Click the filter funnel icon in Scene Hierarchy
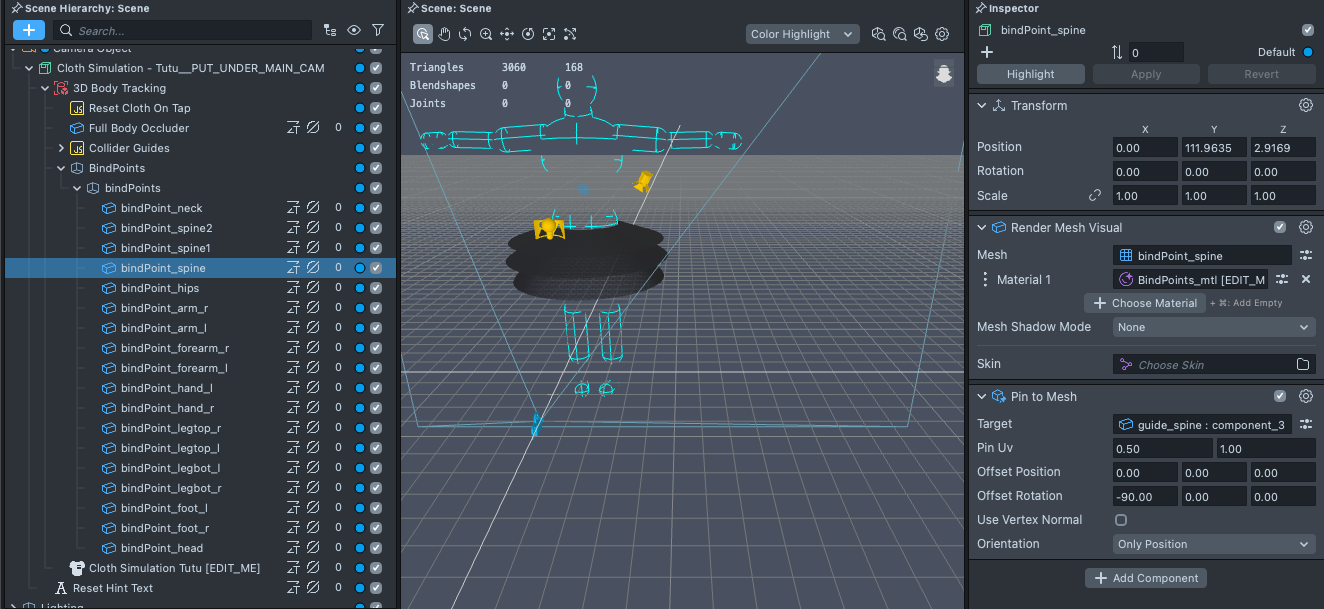The image size is (1324, 609). coord(378,30)
